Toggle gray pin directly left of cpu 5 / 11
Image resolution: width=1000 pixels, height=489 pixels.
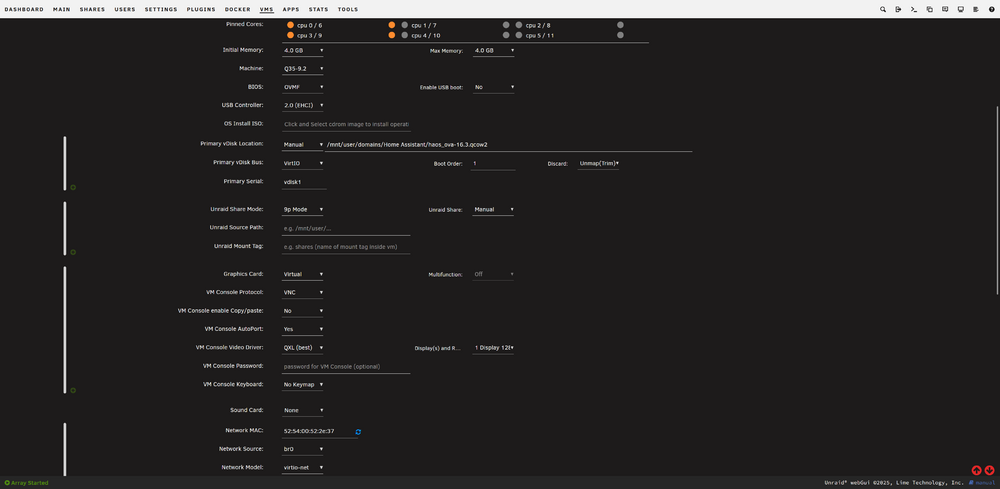(x=518, y=36)
